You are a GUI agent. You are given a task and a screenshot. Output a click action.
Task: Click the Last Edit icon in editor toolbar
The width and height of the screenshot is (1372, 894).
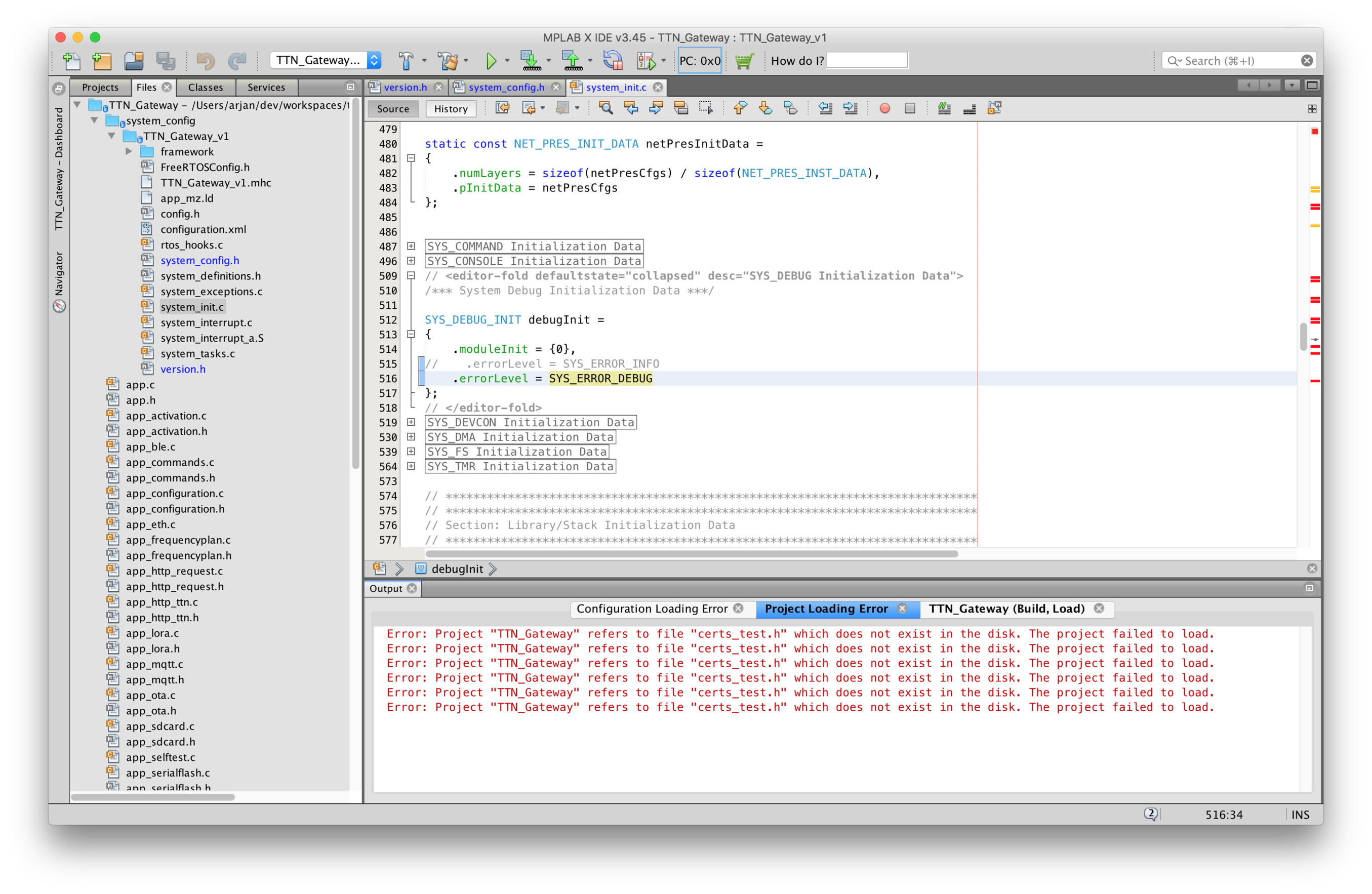coord(502,108)
